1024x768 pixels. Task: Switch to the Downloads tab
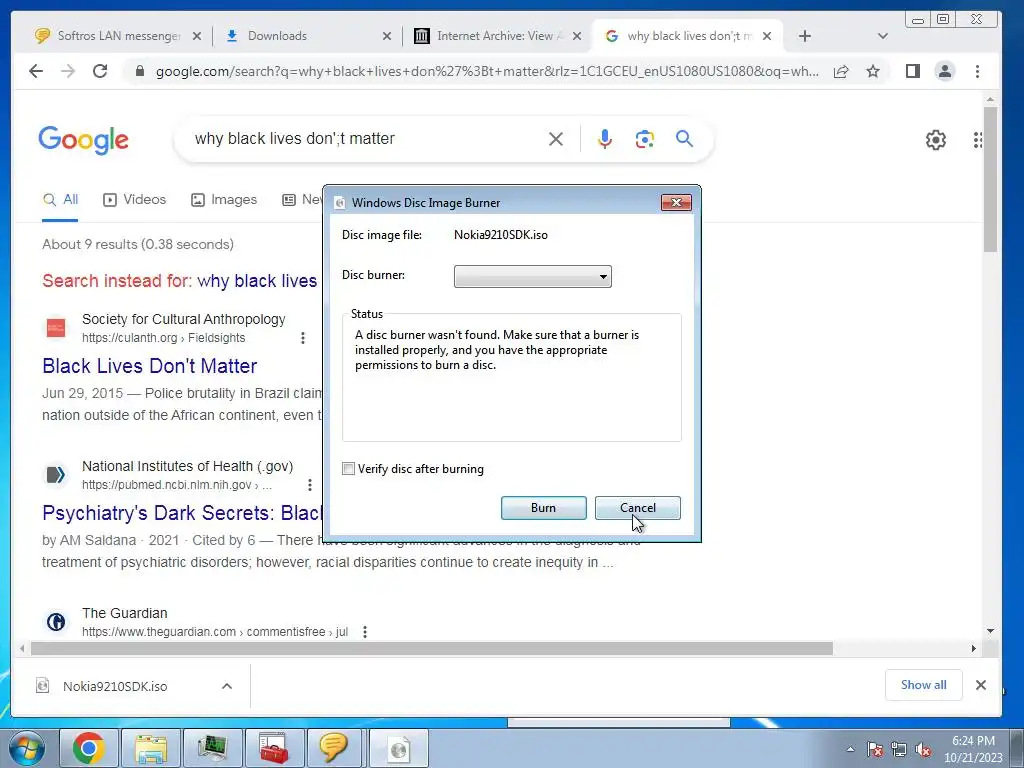307,36
